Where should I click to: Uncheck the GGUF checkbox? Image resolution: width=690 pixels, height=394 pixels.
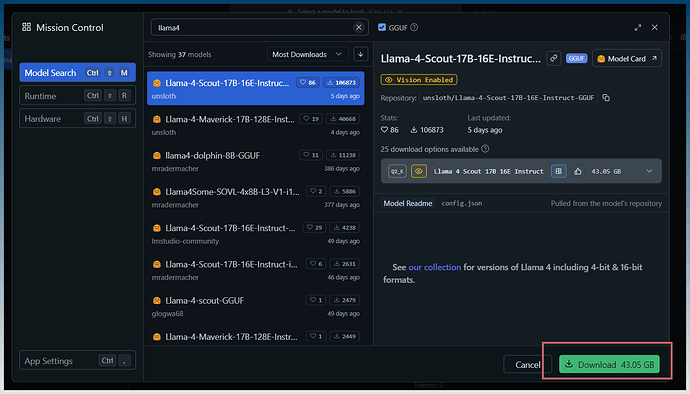tap(382, 27)
